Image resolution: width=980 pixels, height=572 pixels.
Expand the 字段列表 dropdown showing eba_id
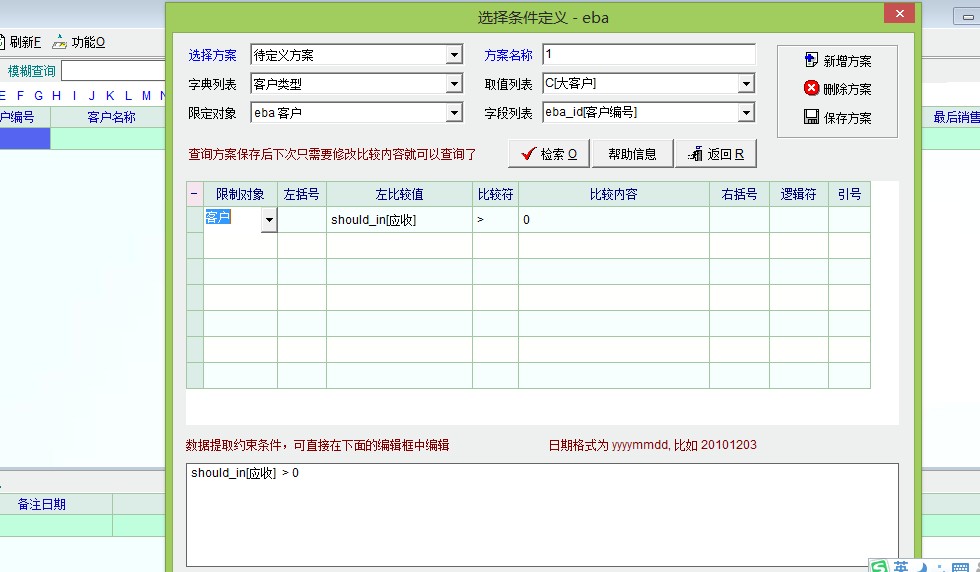click(745, 114)
